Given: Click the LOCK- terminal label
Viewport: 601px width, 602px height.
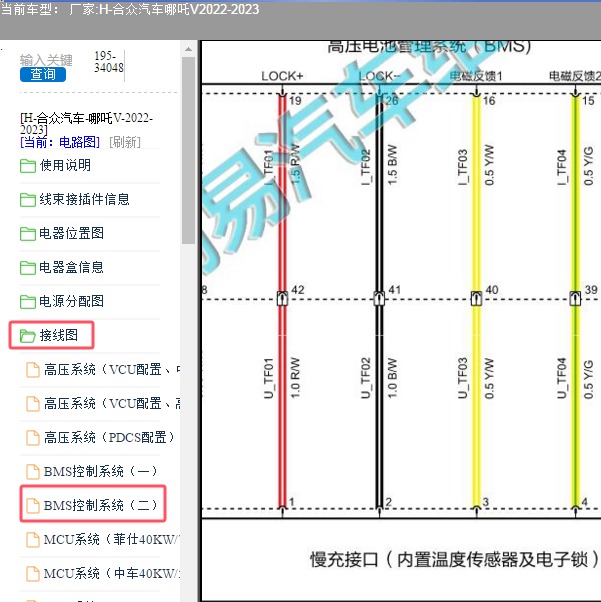Looking at the screenshot, I should click(x=379, y=76).
